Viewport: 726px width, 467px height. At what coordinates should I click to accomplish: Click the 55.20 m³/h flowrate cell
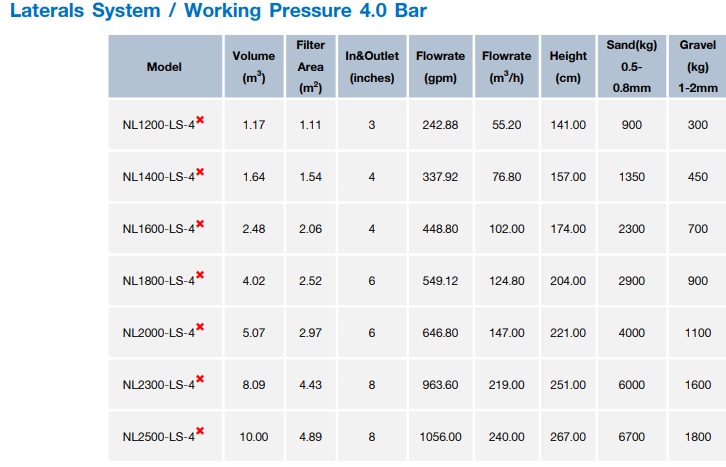(506, 125)
